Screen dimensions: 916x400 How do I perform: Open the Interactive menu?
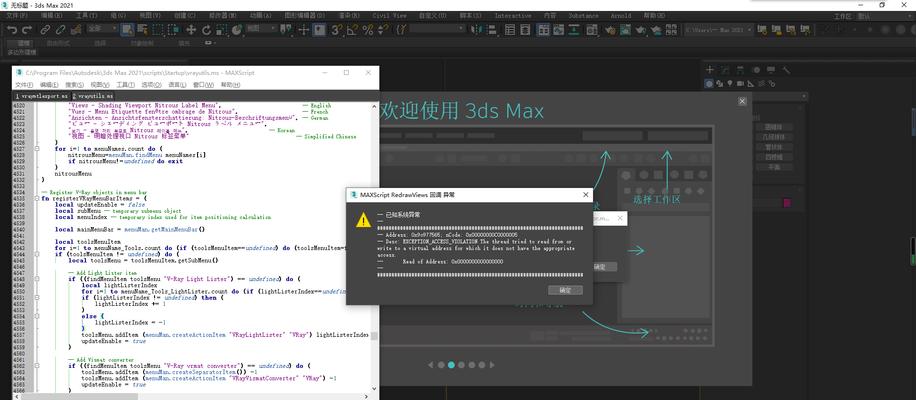pos(513,16)
